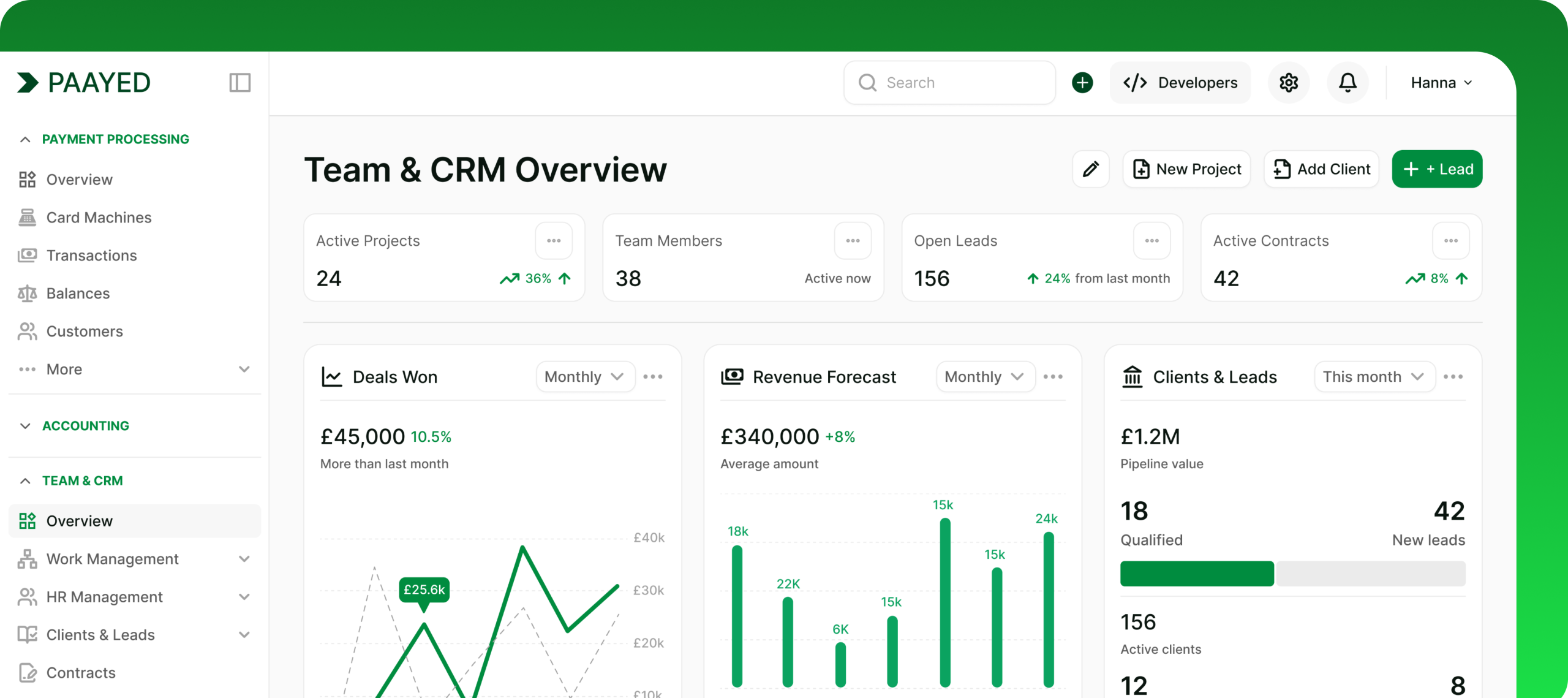Screen dimensions: 1568x698
Task: Expand Work Management submenu chevron
Action: coord(244,559)
